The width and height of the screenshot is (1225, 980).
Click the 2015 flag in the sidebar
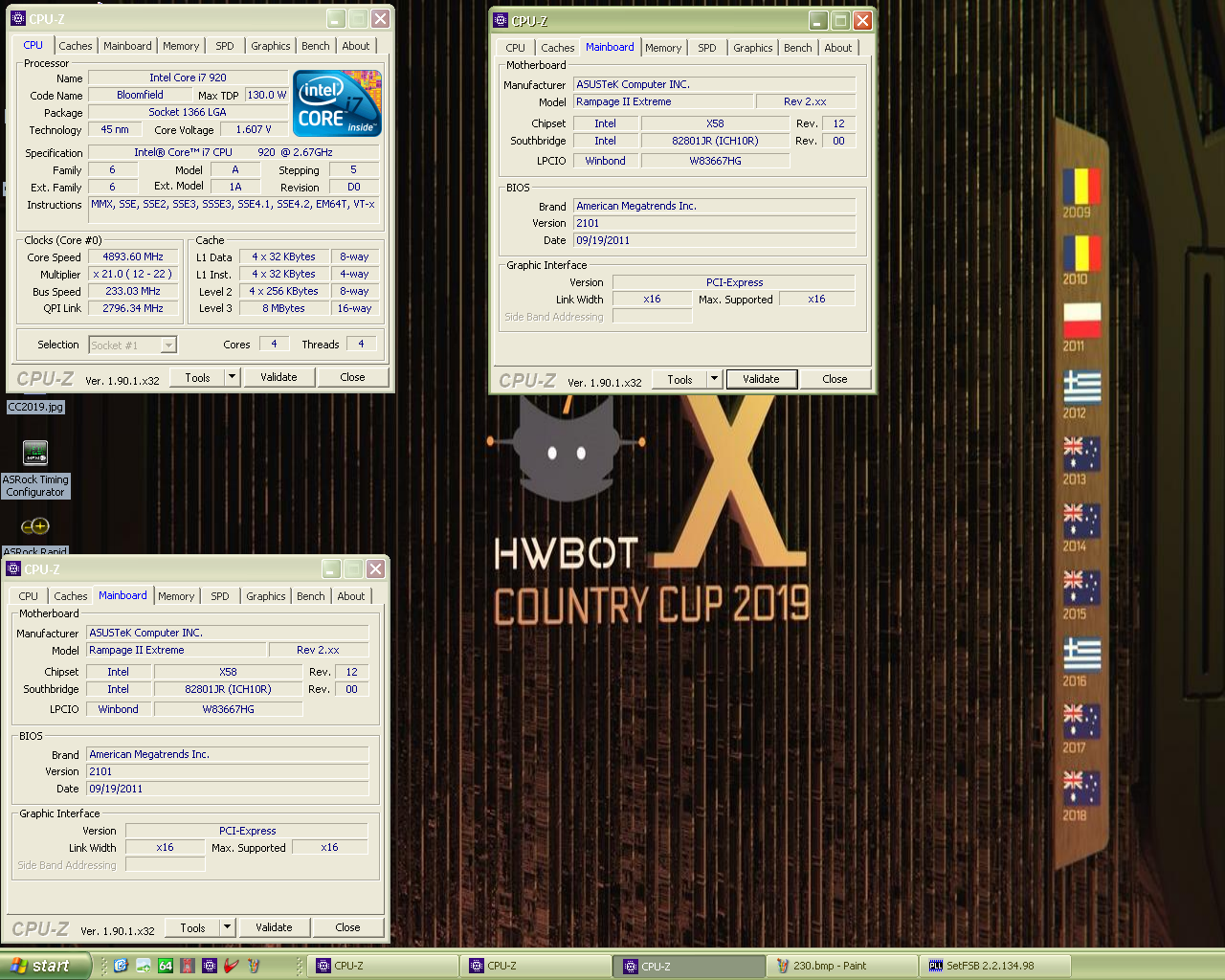1081,588
